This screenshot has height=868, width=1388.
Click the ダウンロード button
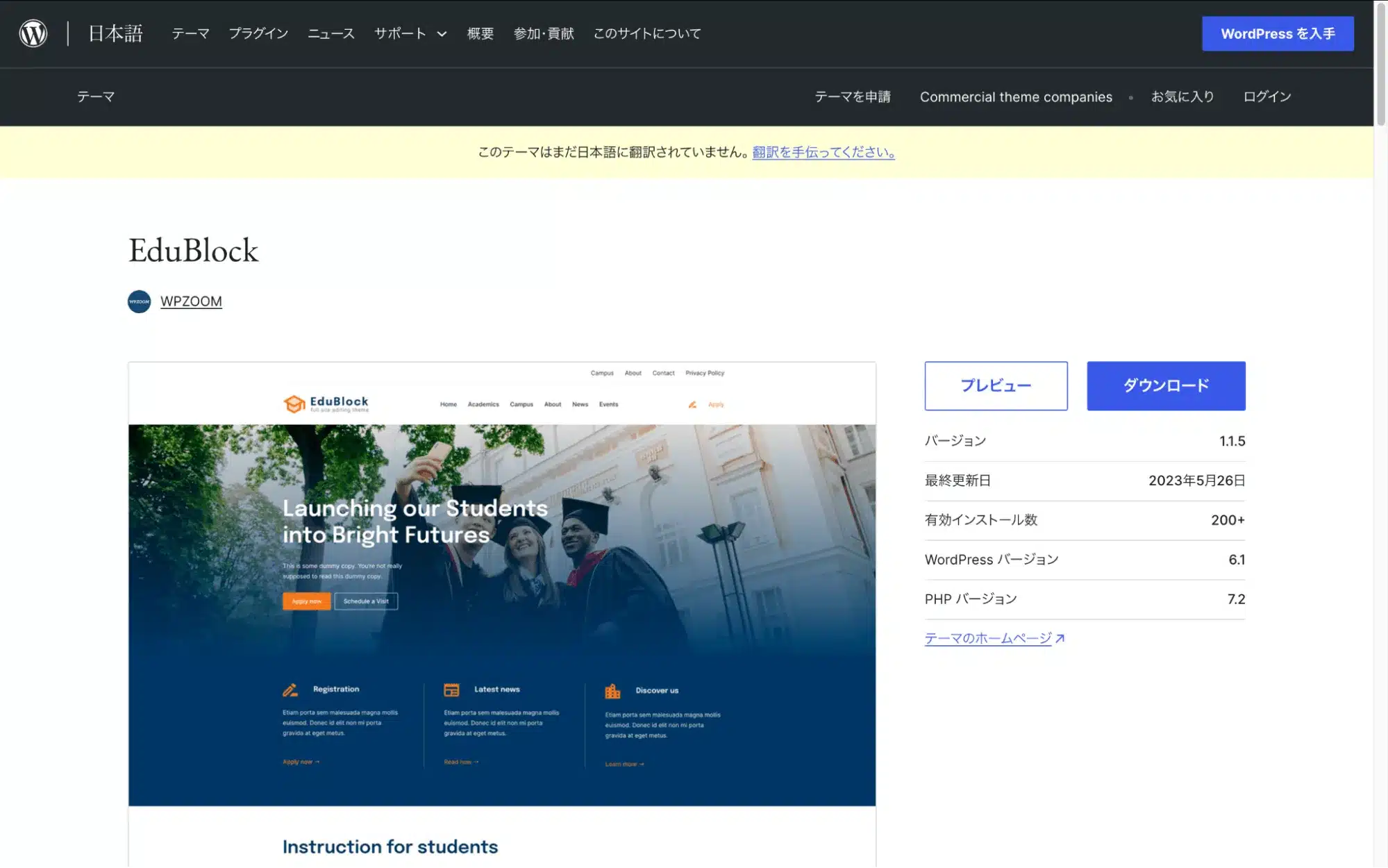pos(1166,385)
